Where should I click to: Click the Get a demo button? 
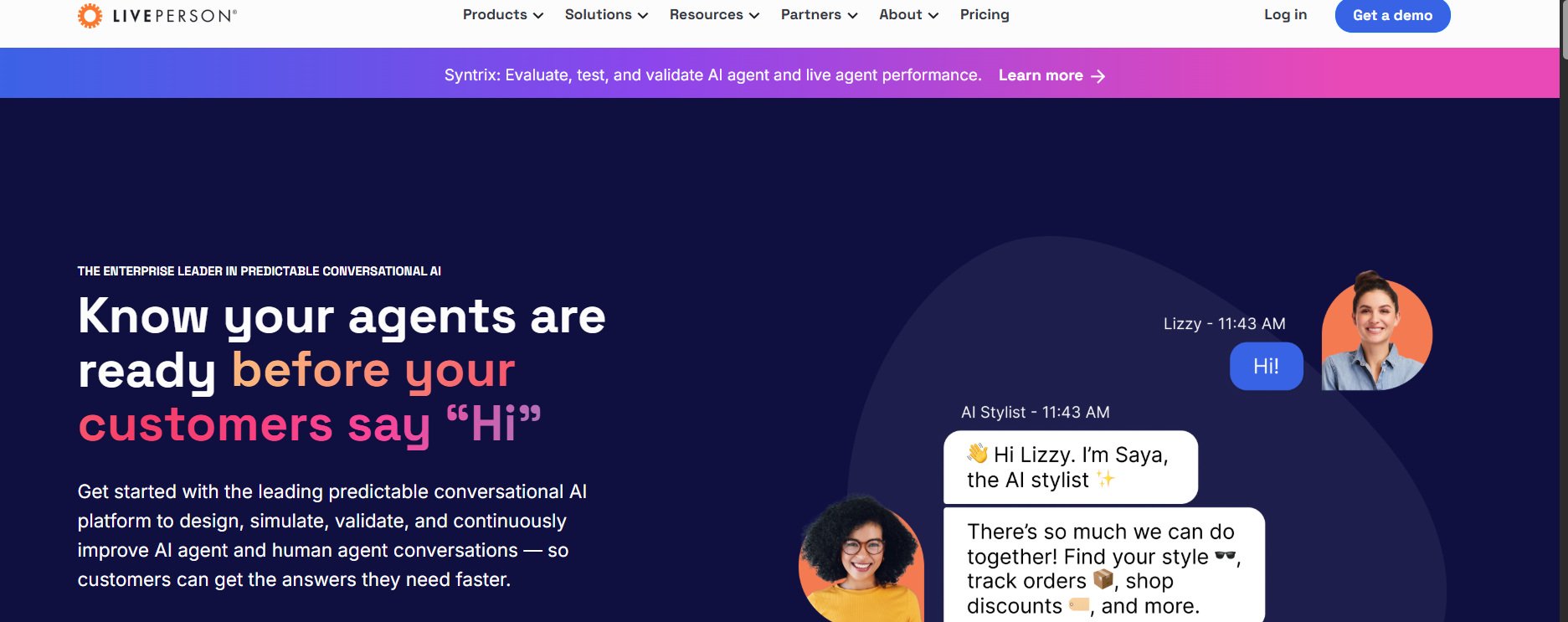[x=1392, y=16]
